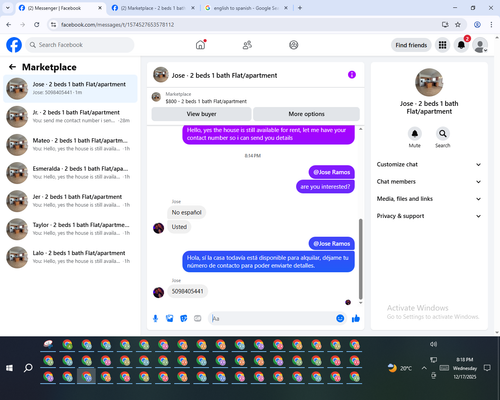Click the Find friends button
The image size is (500, 400).
[411, 45]
